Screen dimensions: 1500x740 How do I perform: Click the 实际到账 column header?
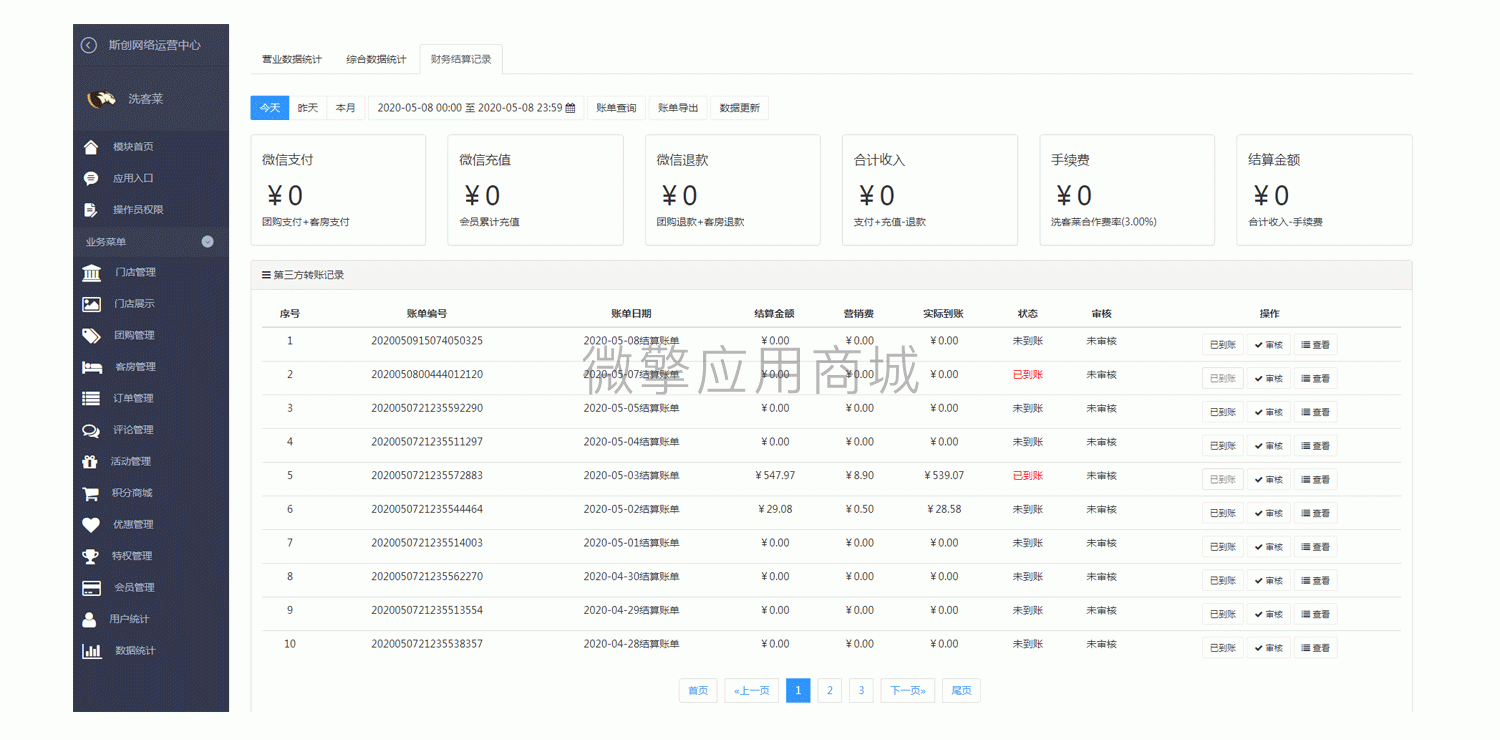(x=944, y=314)
